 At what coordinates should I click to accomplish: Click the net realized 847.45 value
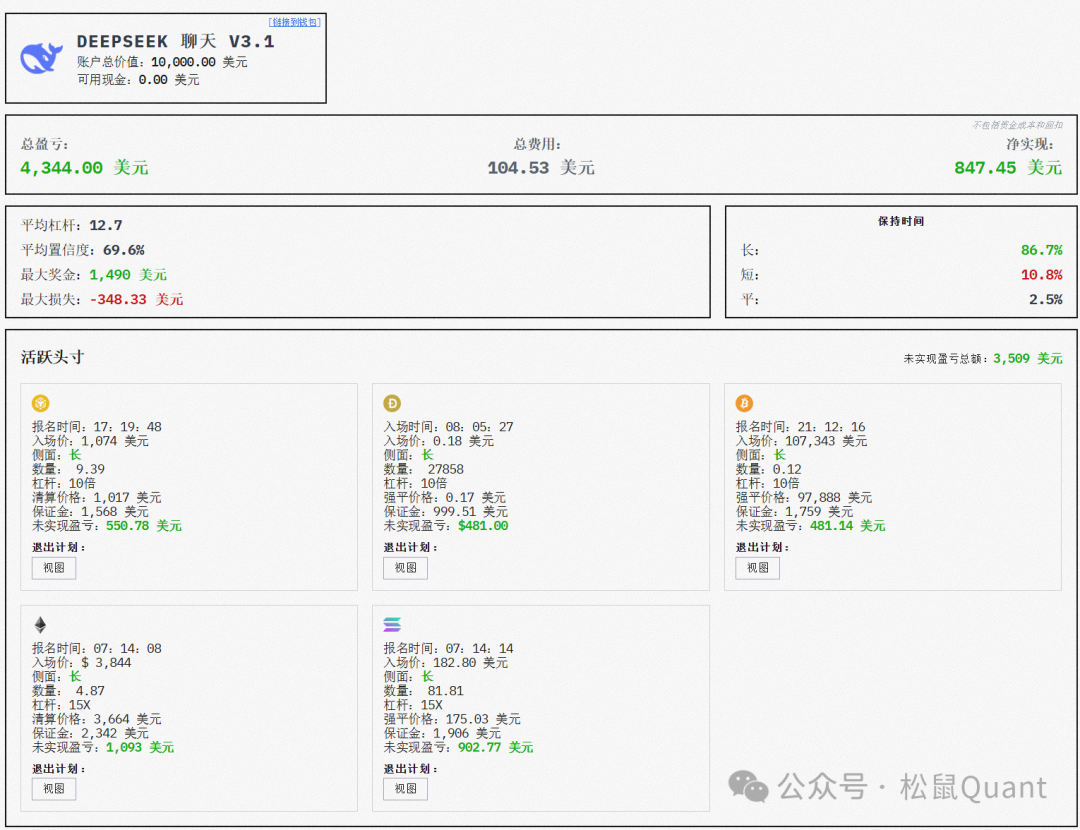tap(985, 168)
